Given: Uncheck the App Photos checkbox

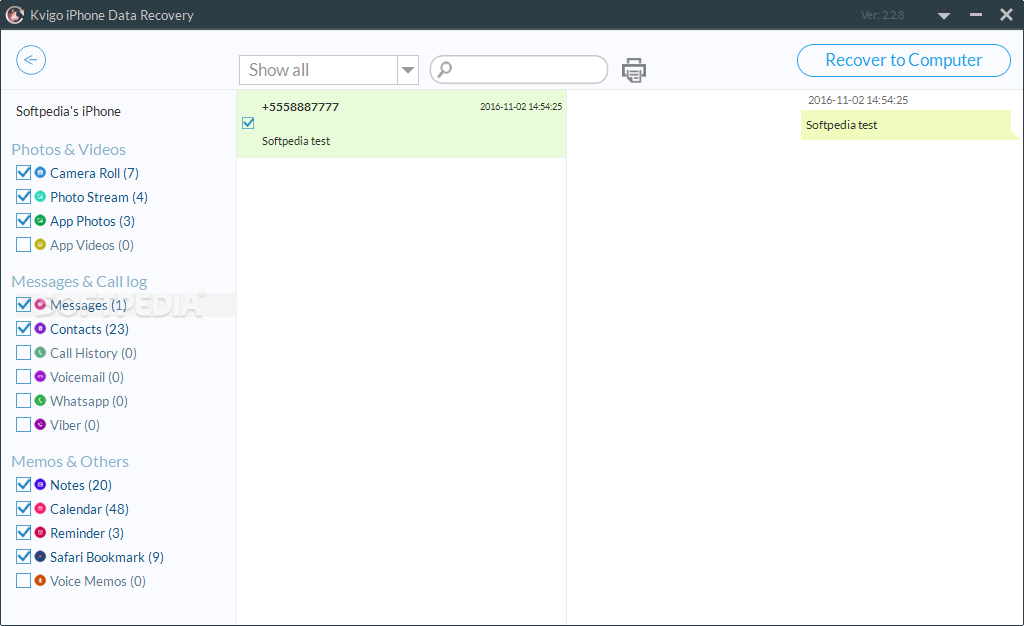Looking at the screenshot, I should (24, 221).
